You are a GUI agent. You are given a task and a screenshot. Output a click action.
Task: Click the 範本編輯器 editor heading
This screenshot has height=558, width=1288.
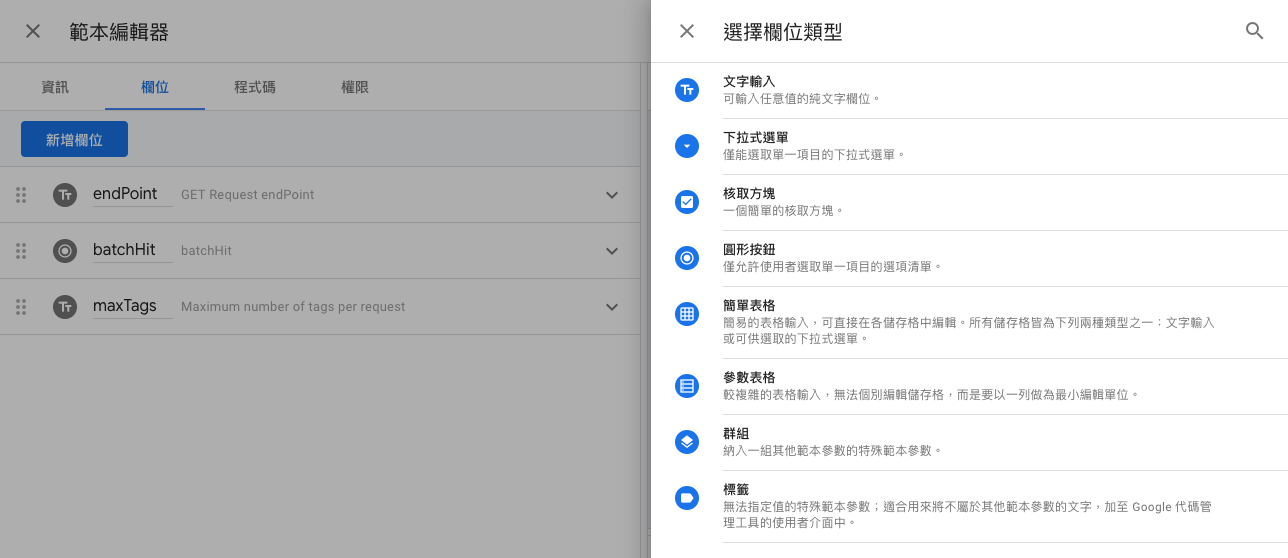point(119,32)
